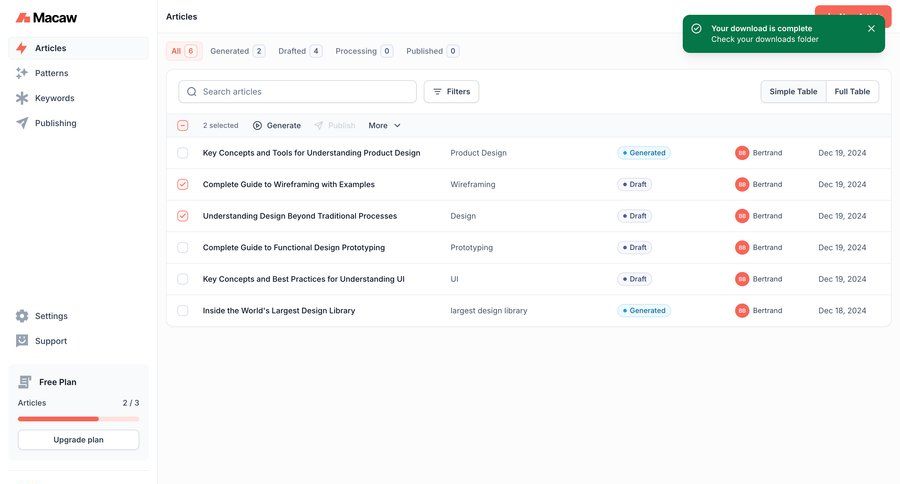Click the Prototyping keyword cell
The width and height of the screenshot is (900, 484).
tap(471, 247)
